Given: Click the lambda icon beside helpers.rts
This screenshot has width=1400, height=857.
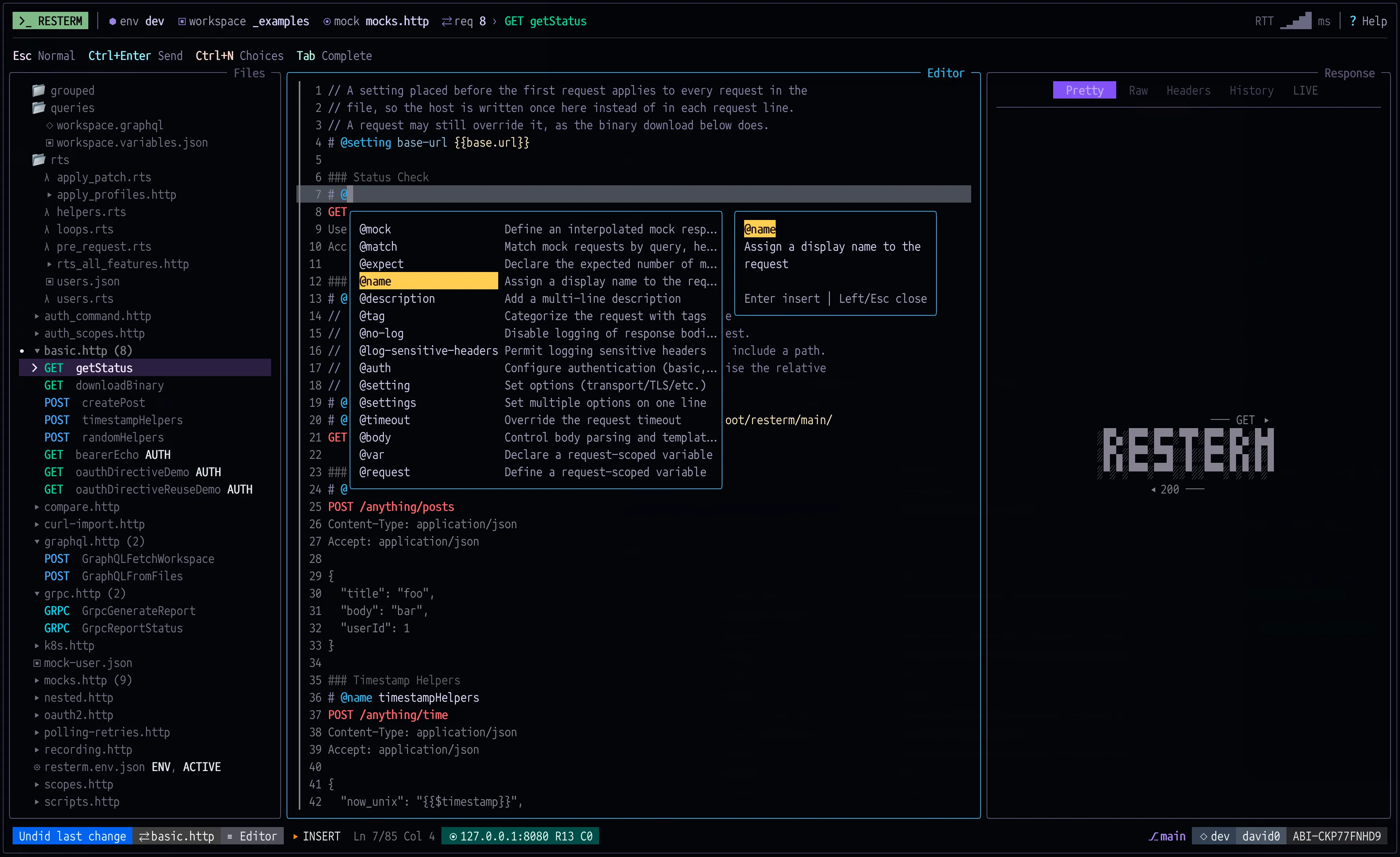Looking at the screenshot, I should [x=47, y=212].
